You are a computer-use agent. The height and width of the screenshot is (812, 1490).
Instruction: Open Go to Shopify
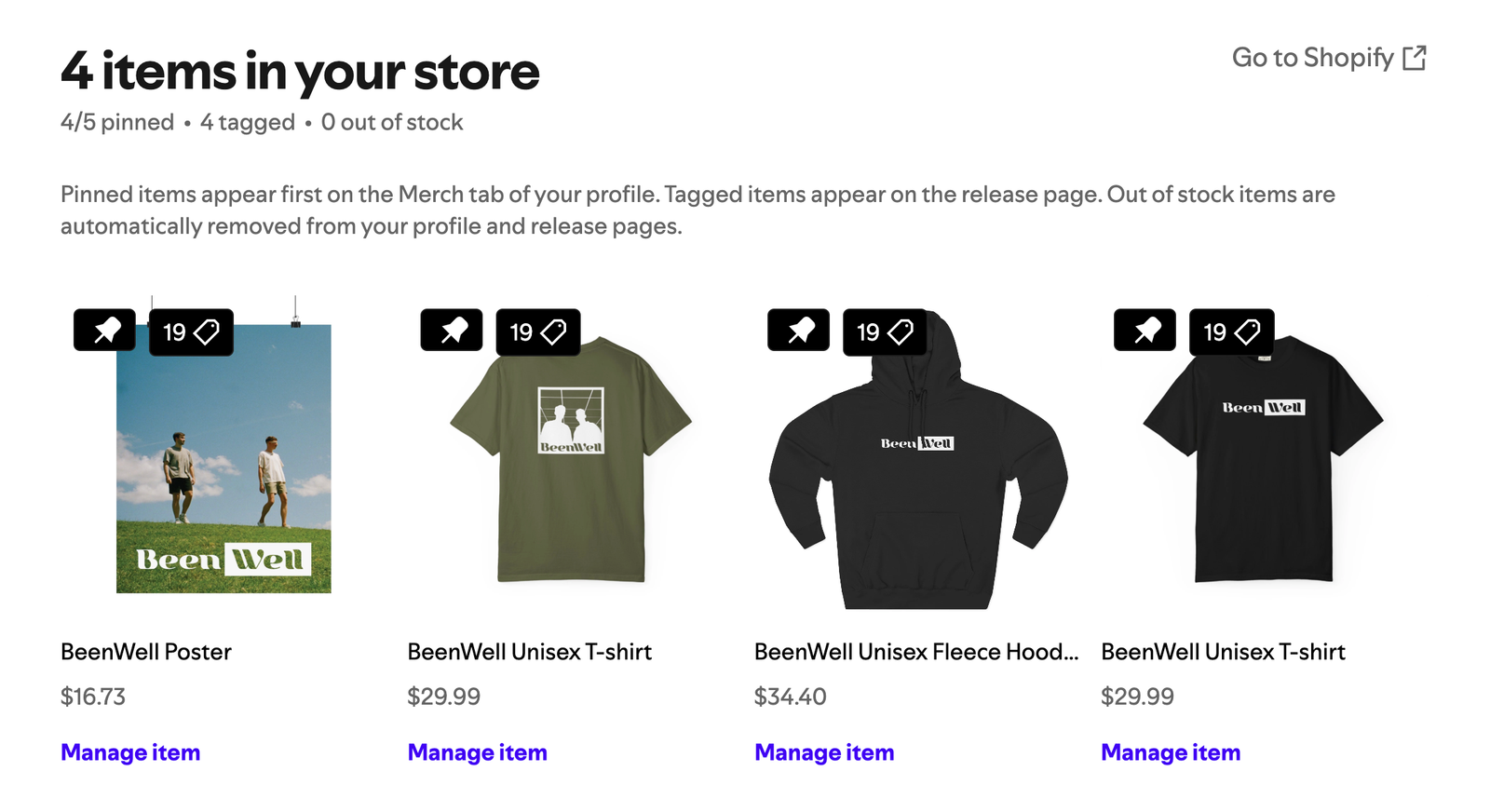(x=1313, y=58)
